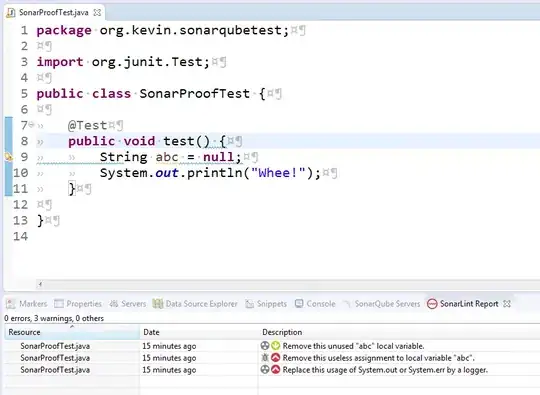The width and height of the screenshot is (540, 395).
Task: Collapse the test method fold at line 7
Action: (x=31, y=124)
